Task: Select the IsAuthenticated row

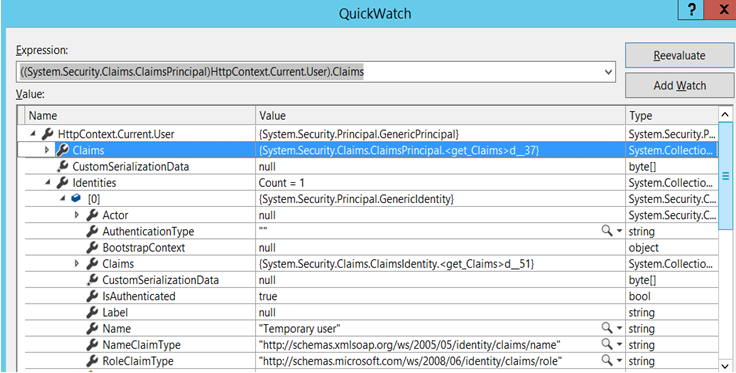Action: pos(368,297)
